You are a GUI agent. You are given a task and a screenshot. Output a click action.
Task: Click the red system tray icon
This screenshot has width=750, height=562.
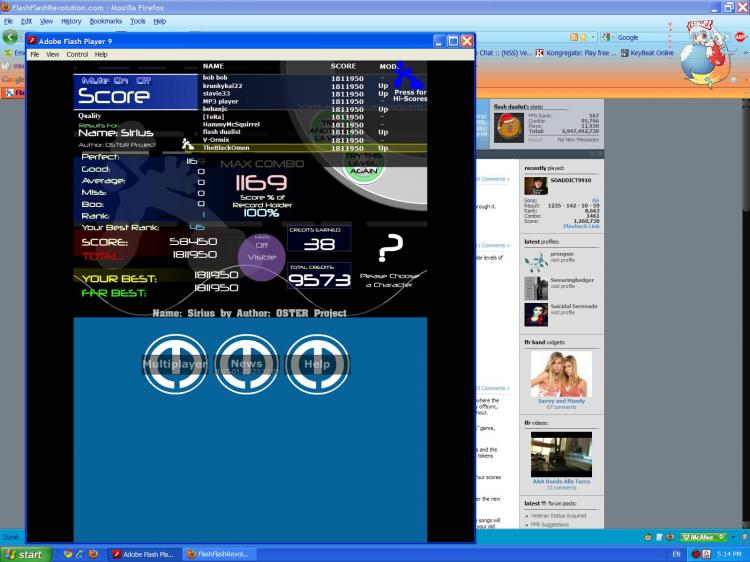(x=696, y=554)
